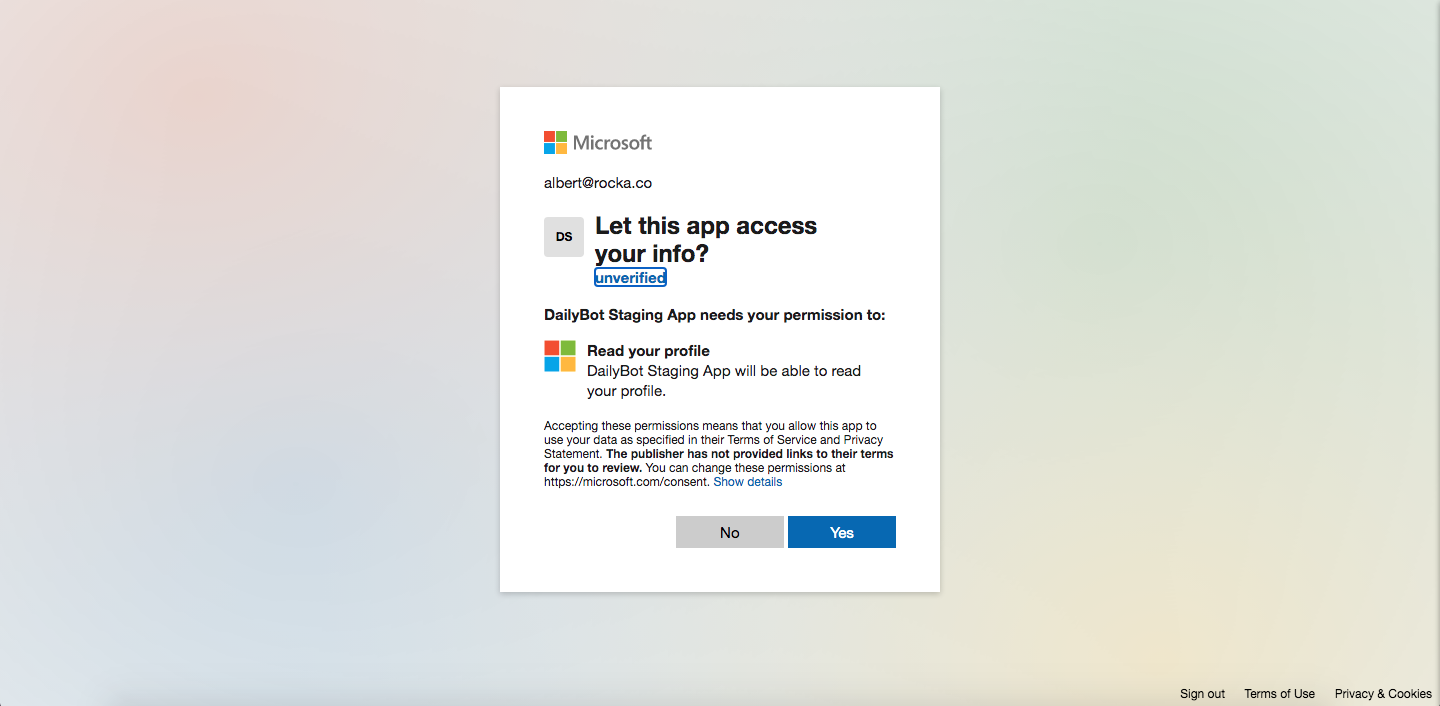Open the Terms of Use footer link

[x=1279, y=694]
